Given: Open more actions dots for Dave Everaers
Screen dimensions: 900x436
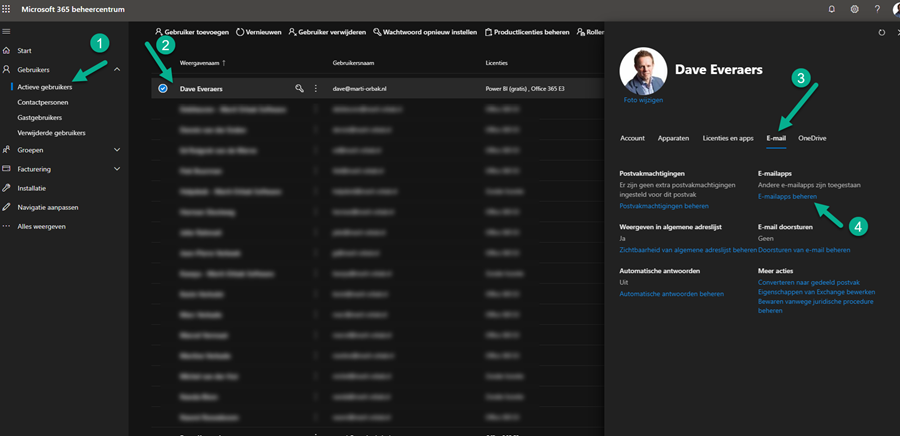Looking at the screenshot, I should pos(315,89).
